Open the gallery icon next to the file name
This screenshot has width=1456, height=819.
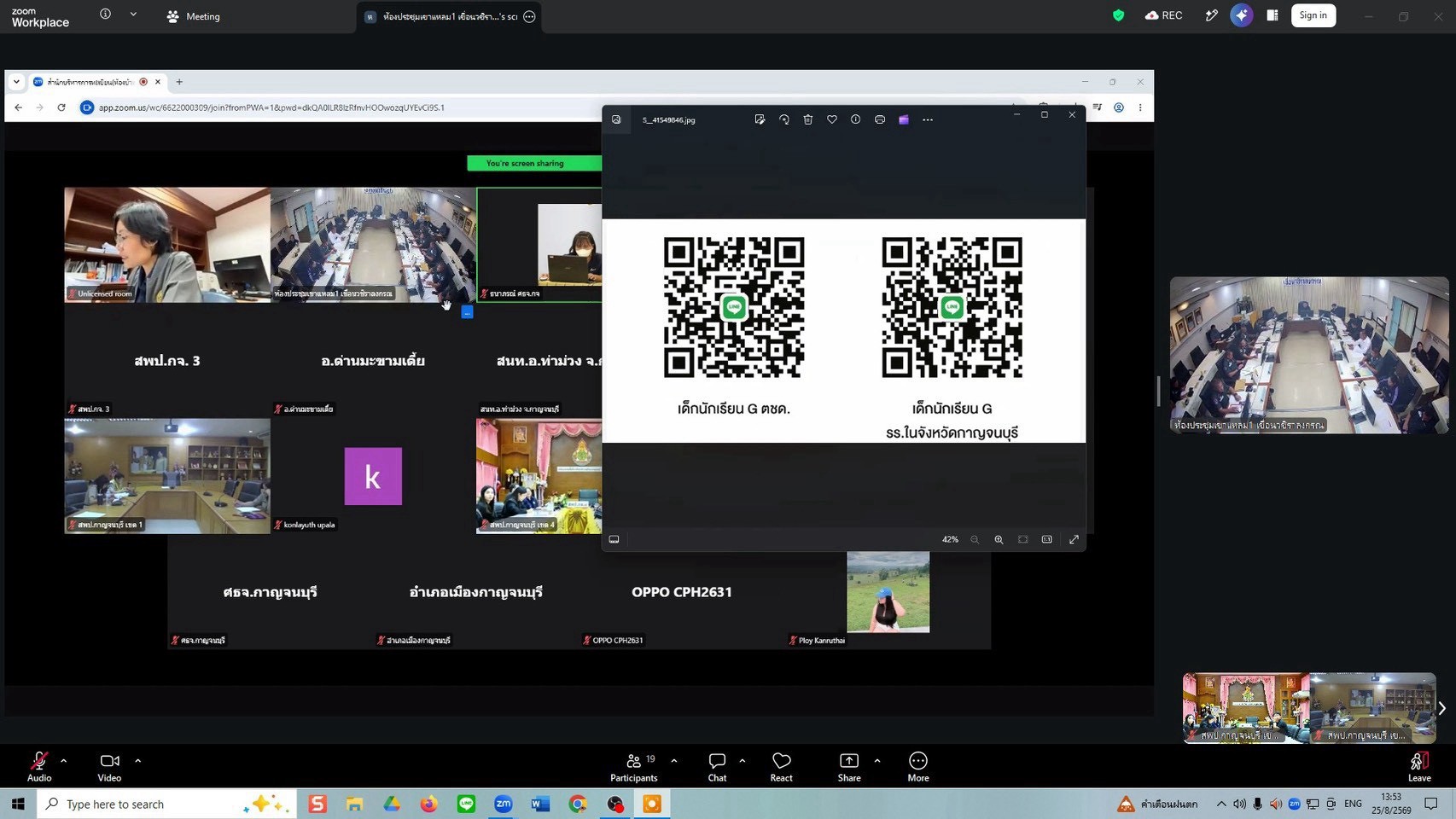click(616, 119)
